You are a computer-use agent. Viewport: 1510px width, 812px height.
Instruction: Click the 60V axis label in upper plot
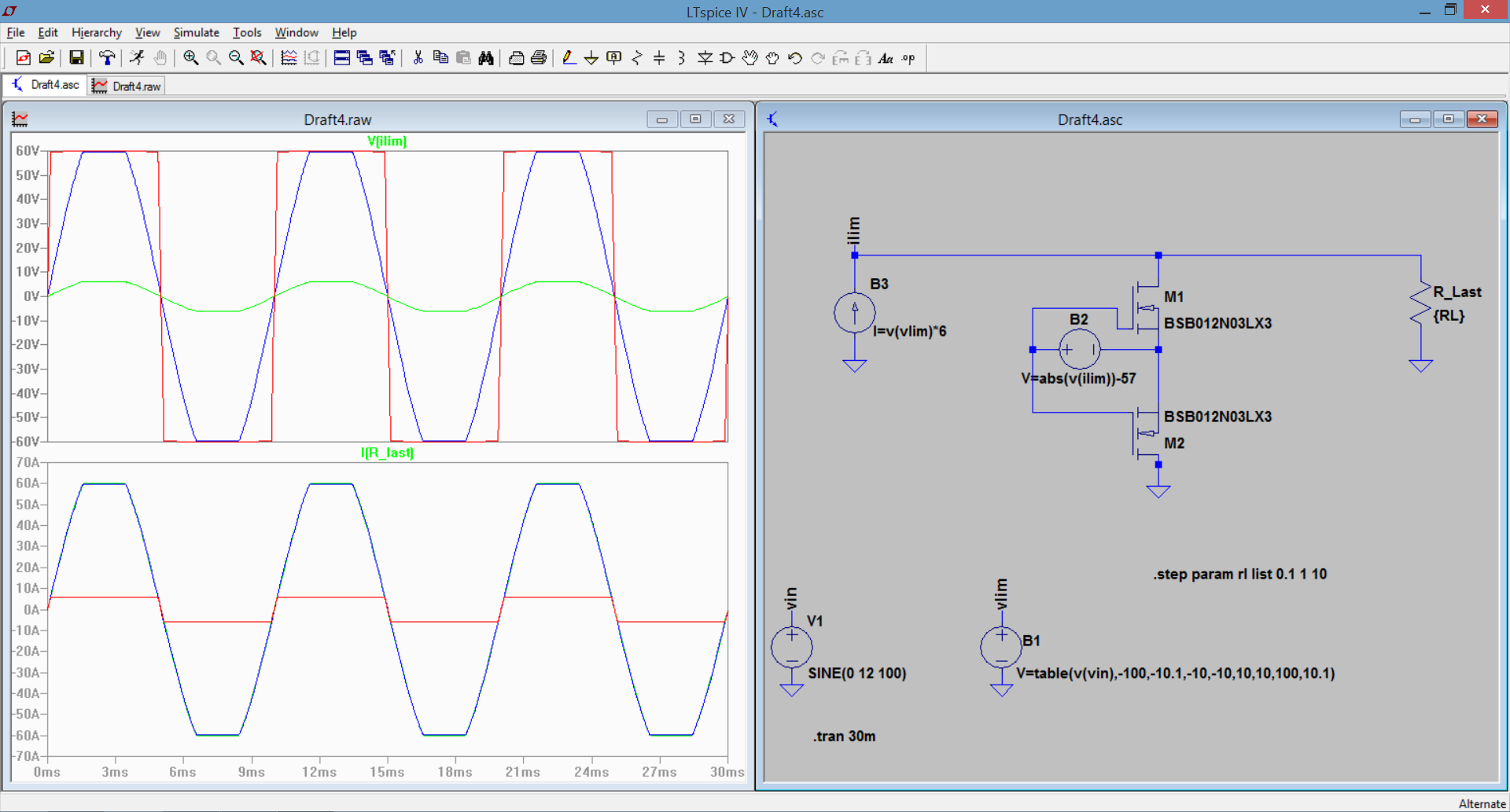tap(28, 150)
